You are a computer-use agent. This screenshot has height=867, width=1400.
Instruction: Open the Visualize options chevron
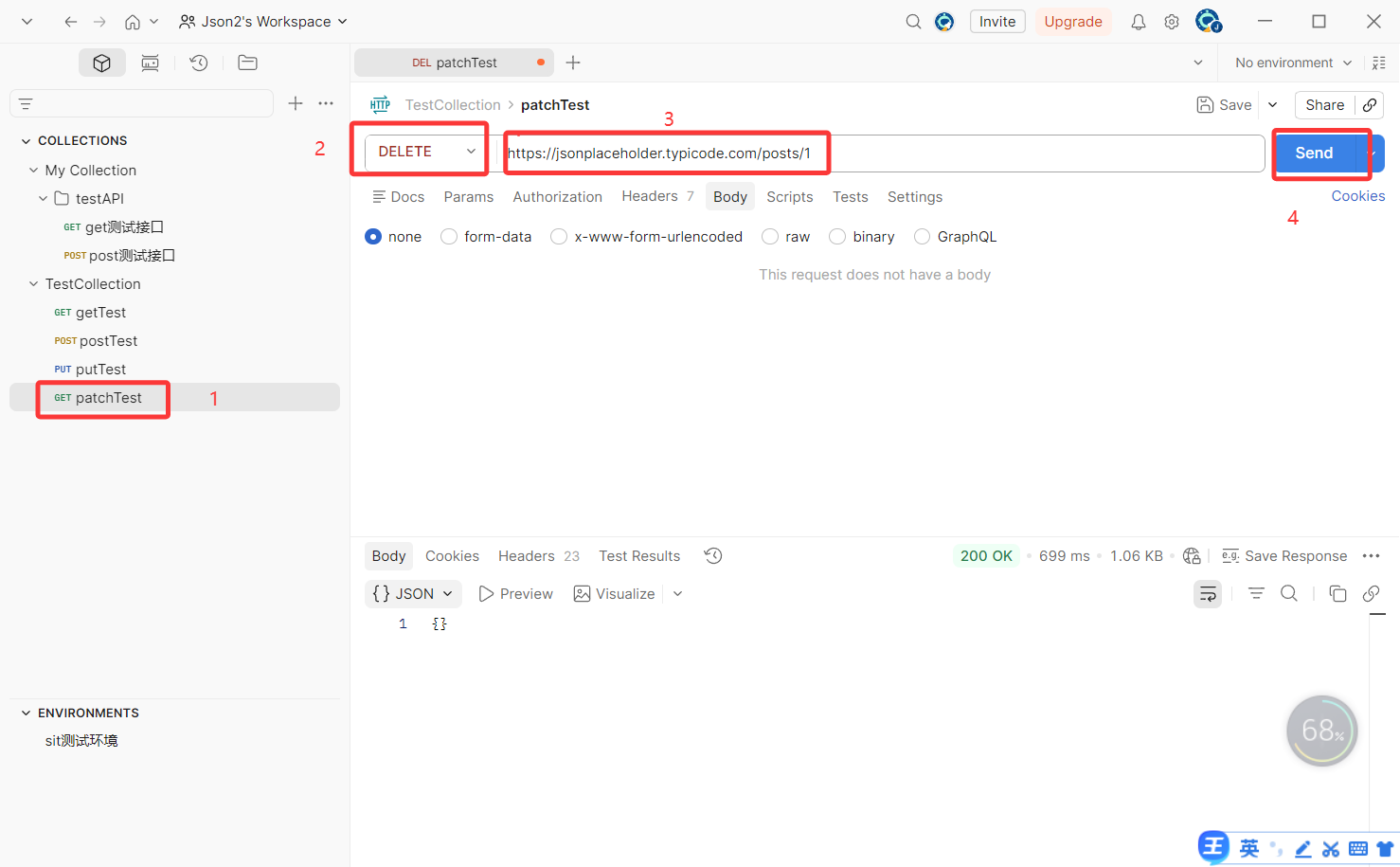pyautogui.click(x=677, y=594)
